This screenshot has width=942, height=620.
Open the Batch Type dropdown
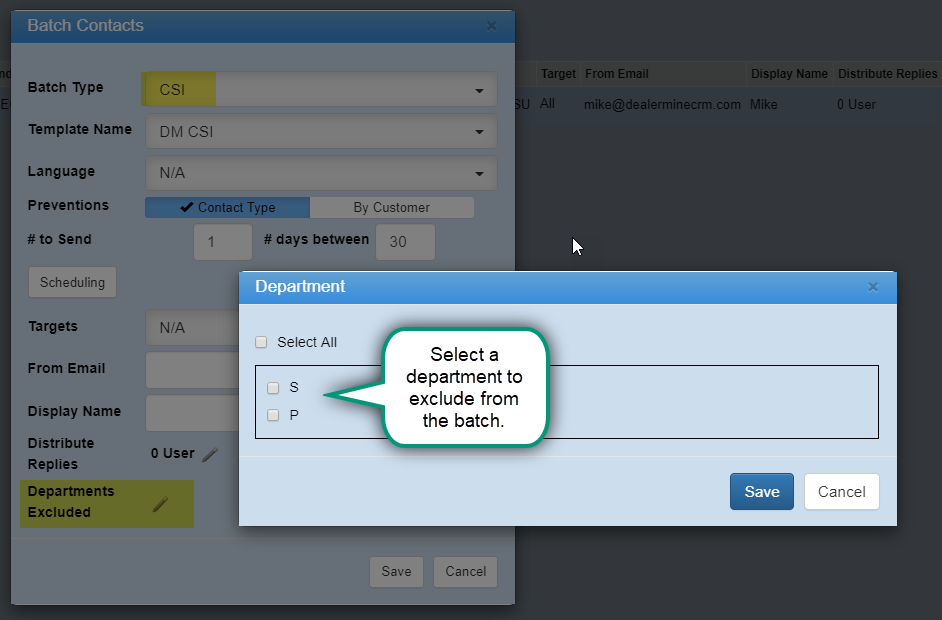(x=321, y=90)
